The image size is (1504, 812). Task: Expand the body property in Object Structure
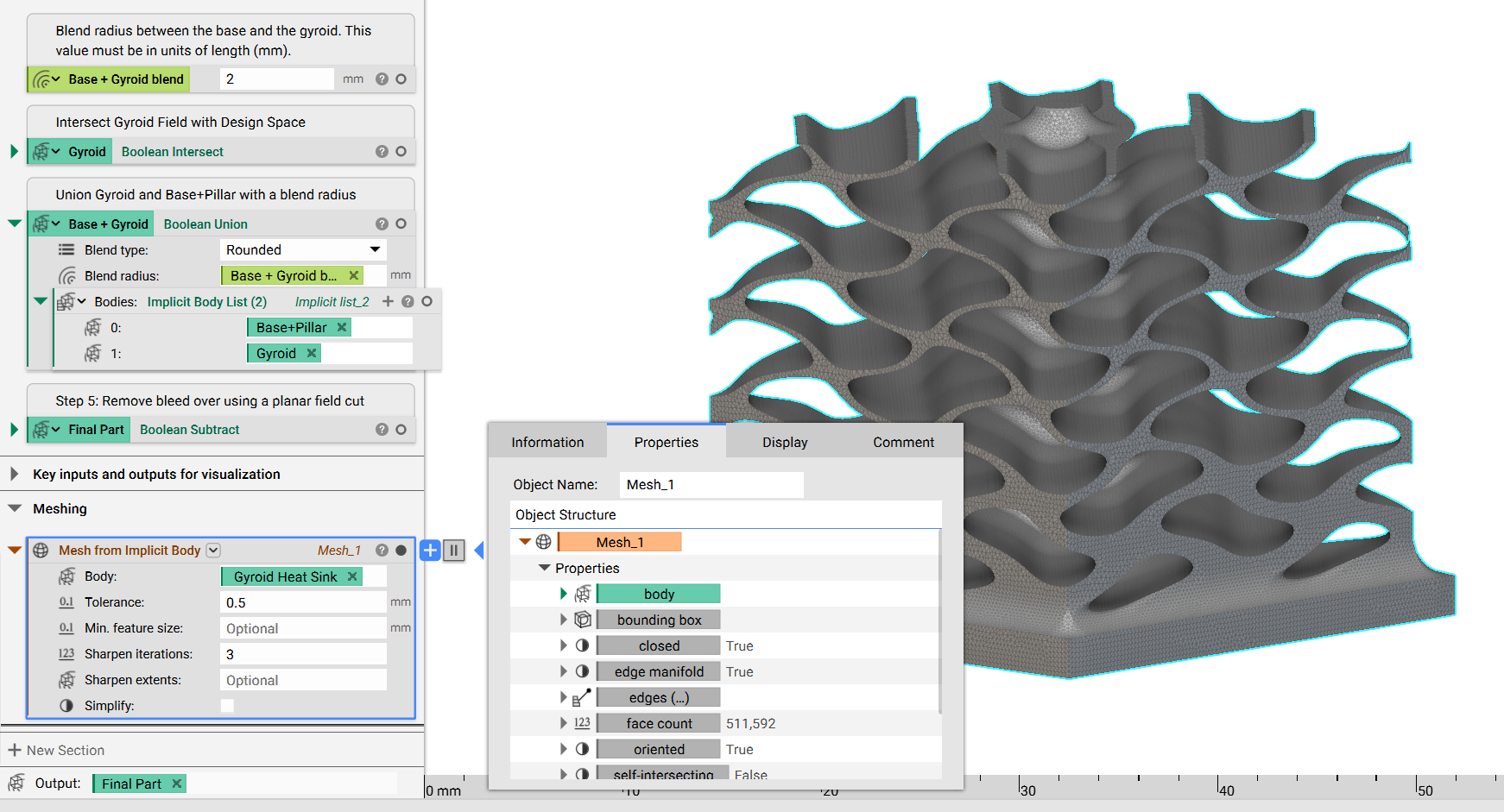(563, 594)
